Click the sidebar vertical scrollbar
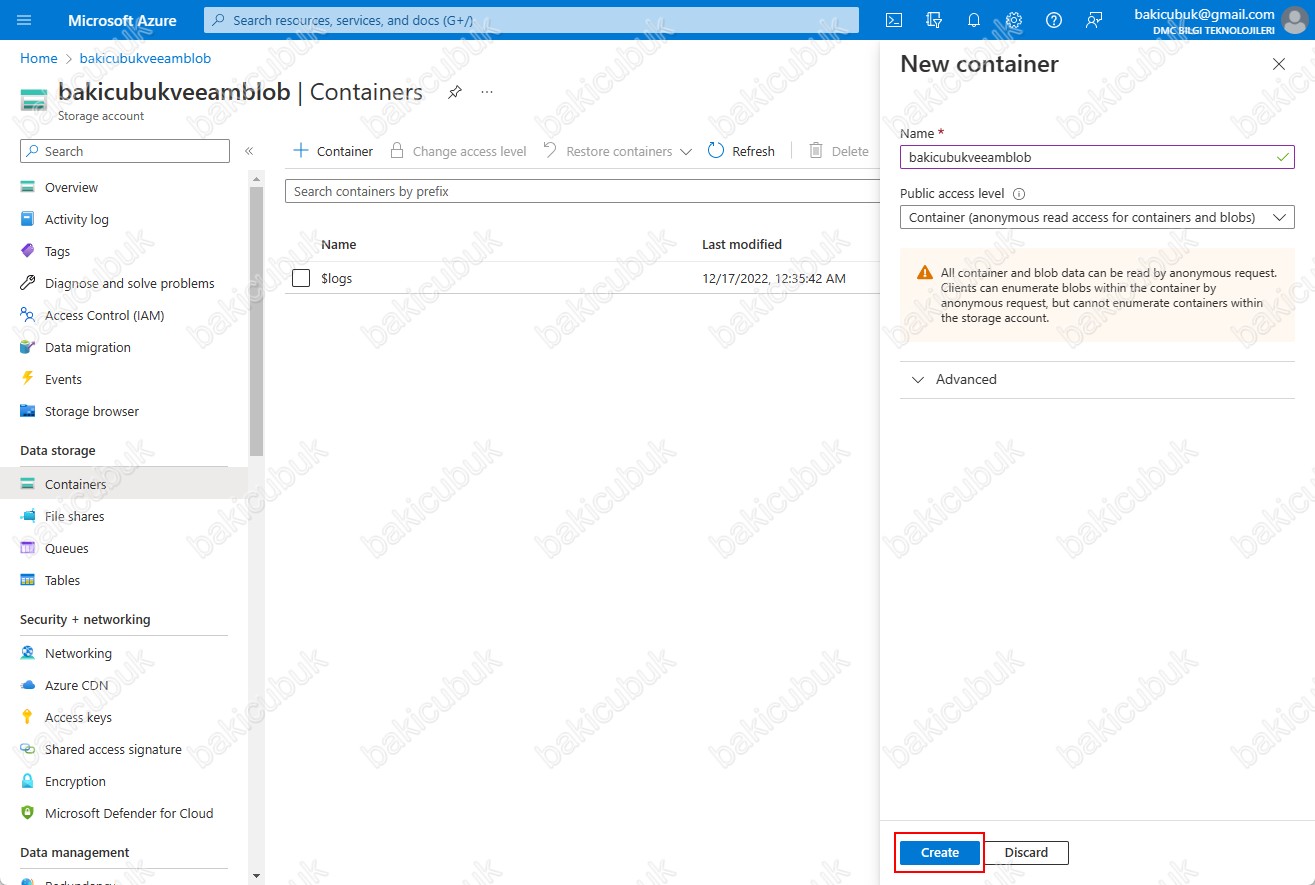The width and height of the screenshot is (1315, 885). coord(256,320)
